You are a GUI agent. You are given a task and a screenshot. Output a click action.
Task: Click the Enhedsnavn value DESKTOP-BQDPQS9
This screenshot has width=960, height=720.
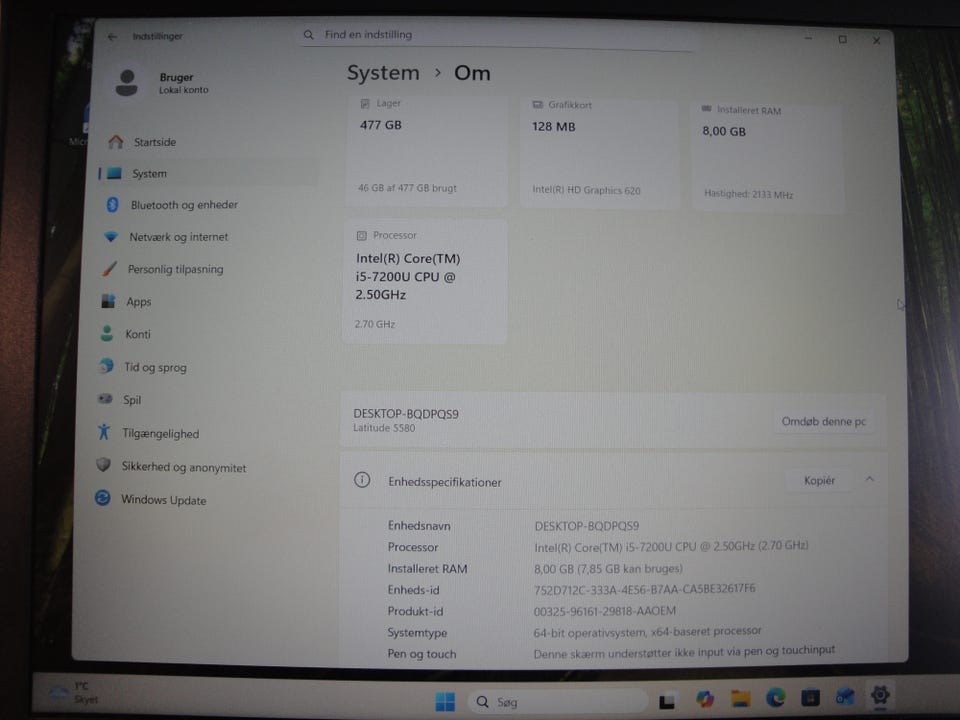[587, 526]
